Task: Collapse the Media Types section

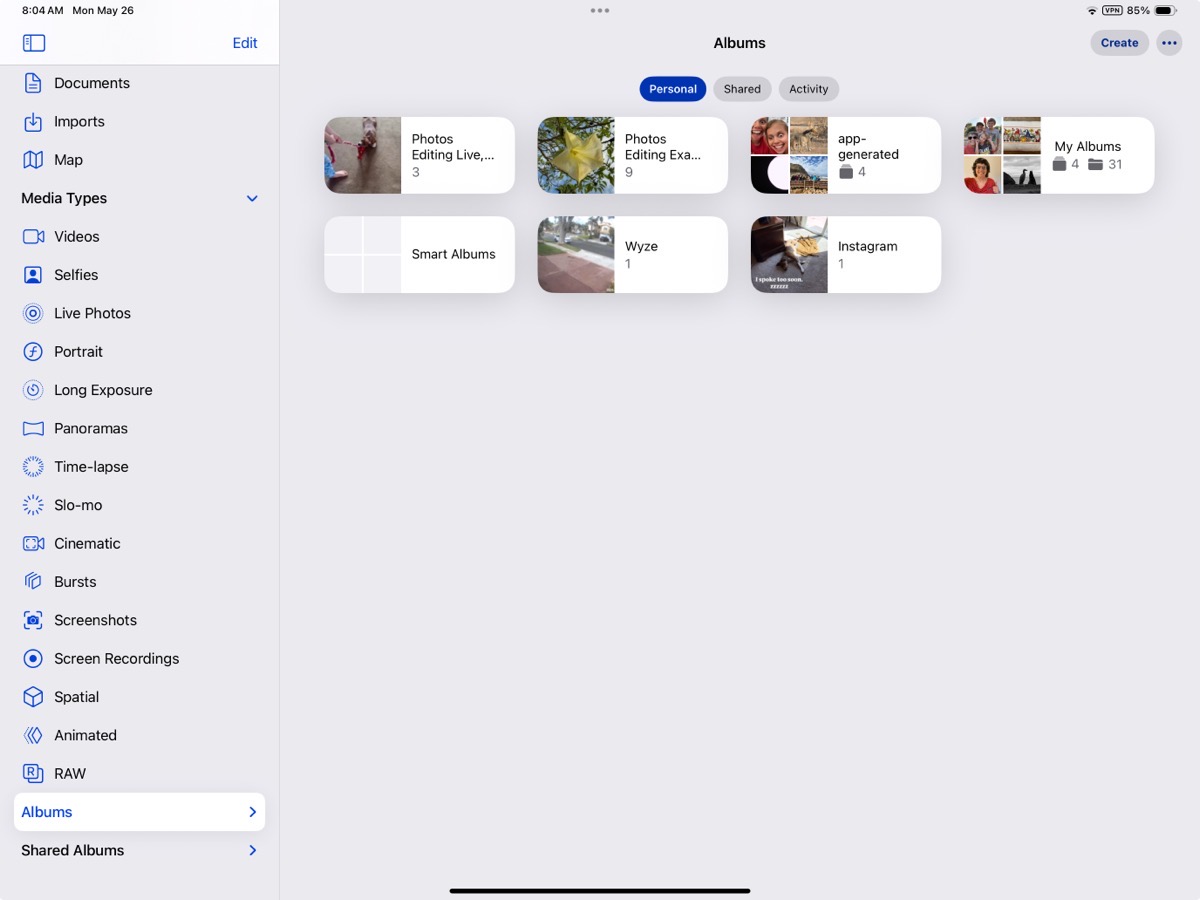Action: point(252,198)
